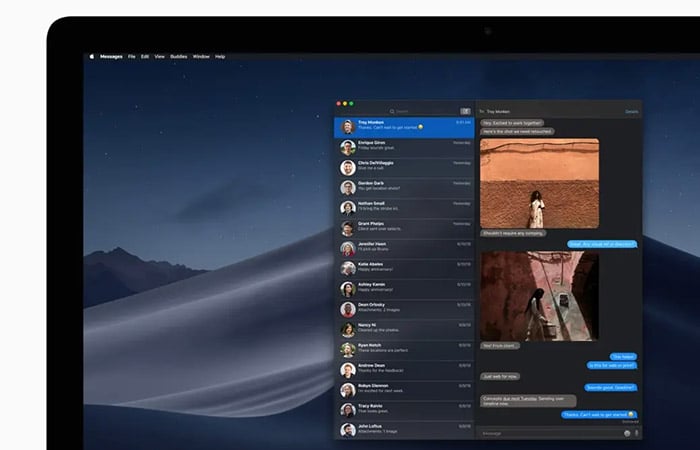Screen dimensions: 700x450
Task: Open the dark alley photo attachment
Action: 540,296
